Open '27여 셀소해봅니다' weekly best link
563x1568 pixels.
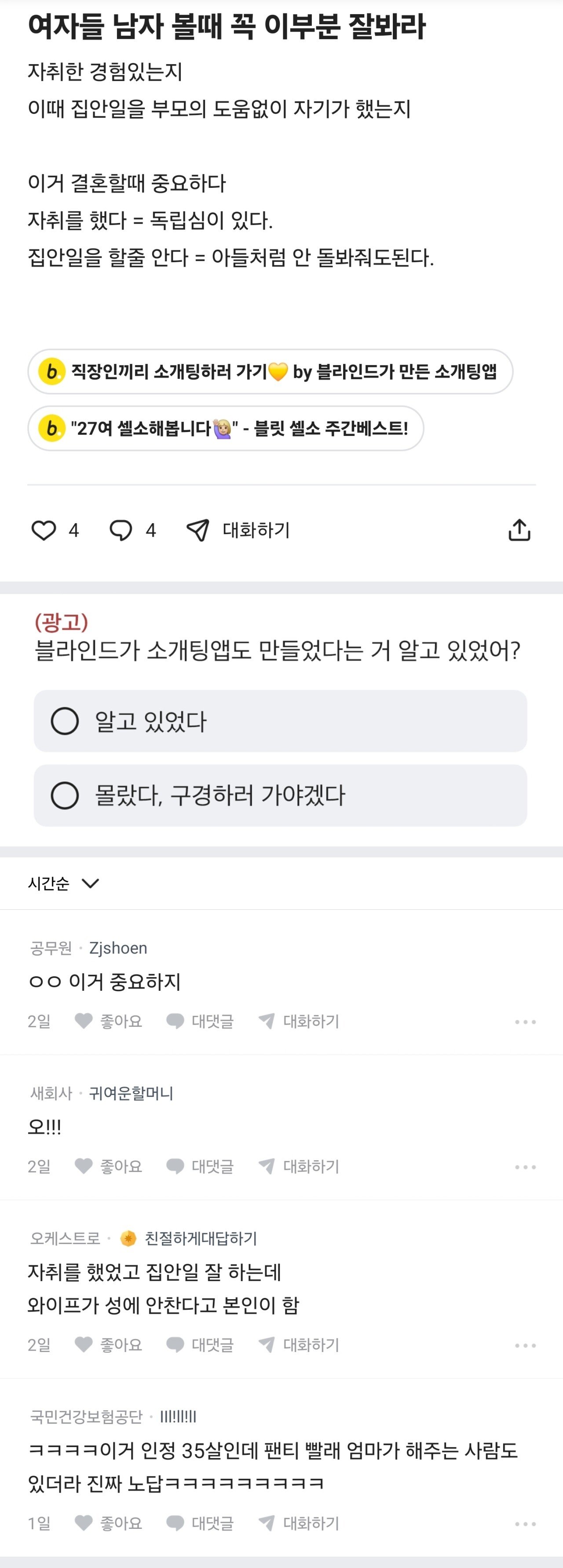[x=225, y=428]
